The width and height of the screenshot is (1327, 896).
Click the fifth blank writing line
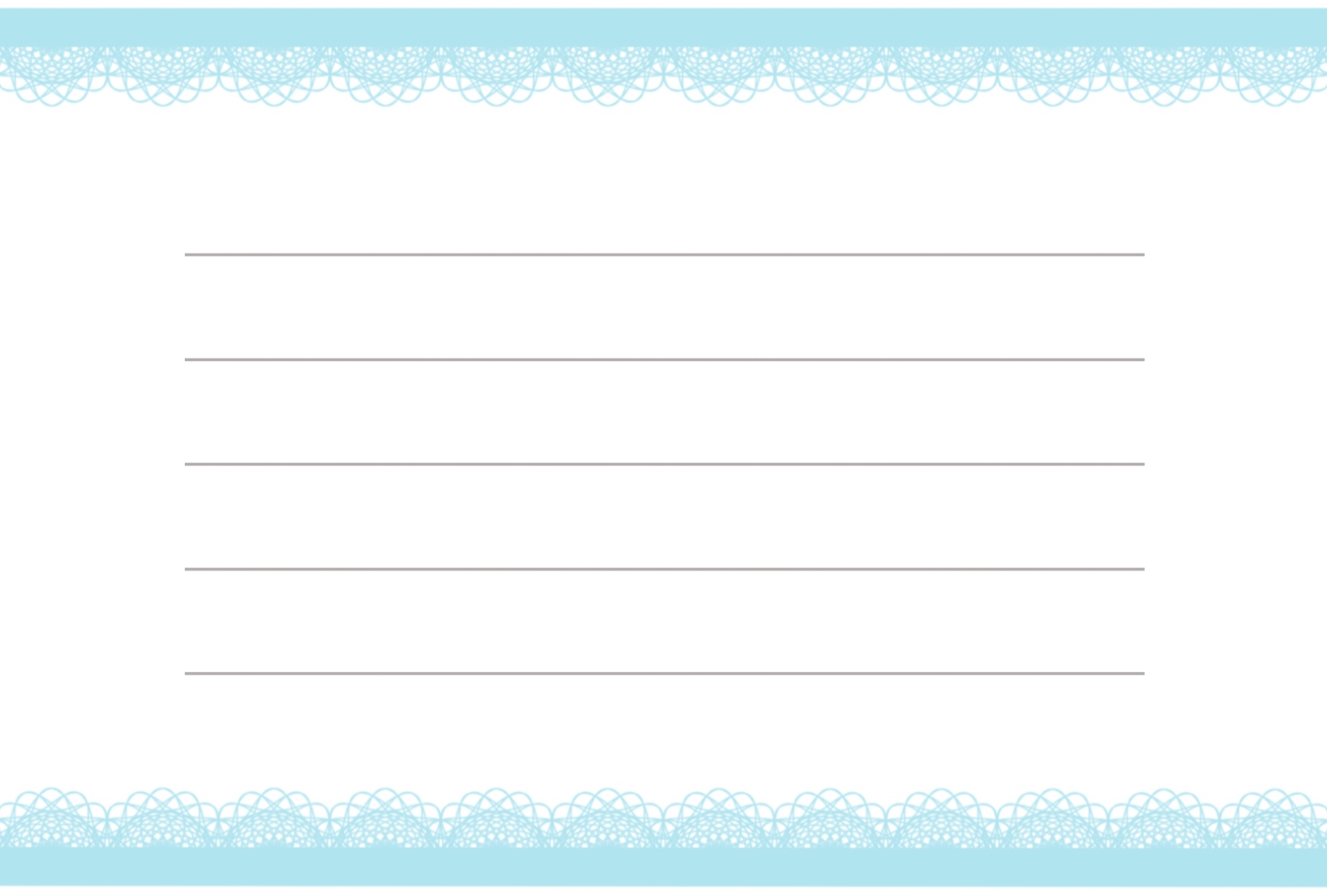click(x=663, y=671)
